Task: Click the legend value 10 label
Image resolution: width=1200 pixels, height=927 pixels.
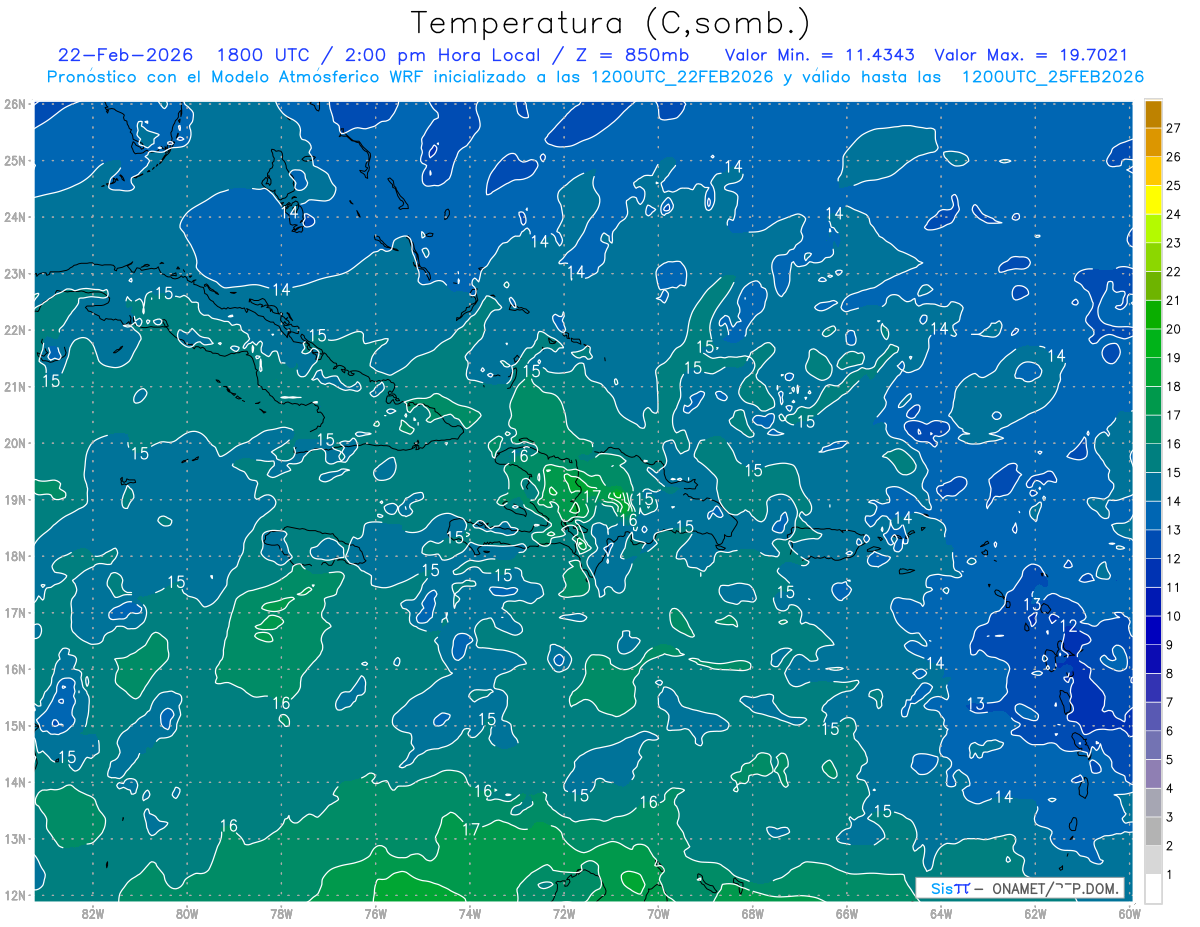Action: tap(1173, 616)
